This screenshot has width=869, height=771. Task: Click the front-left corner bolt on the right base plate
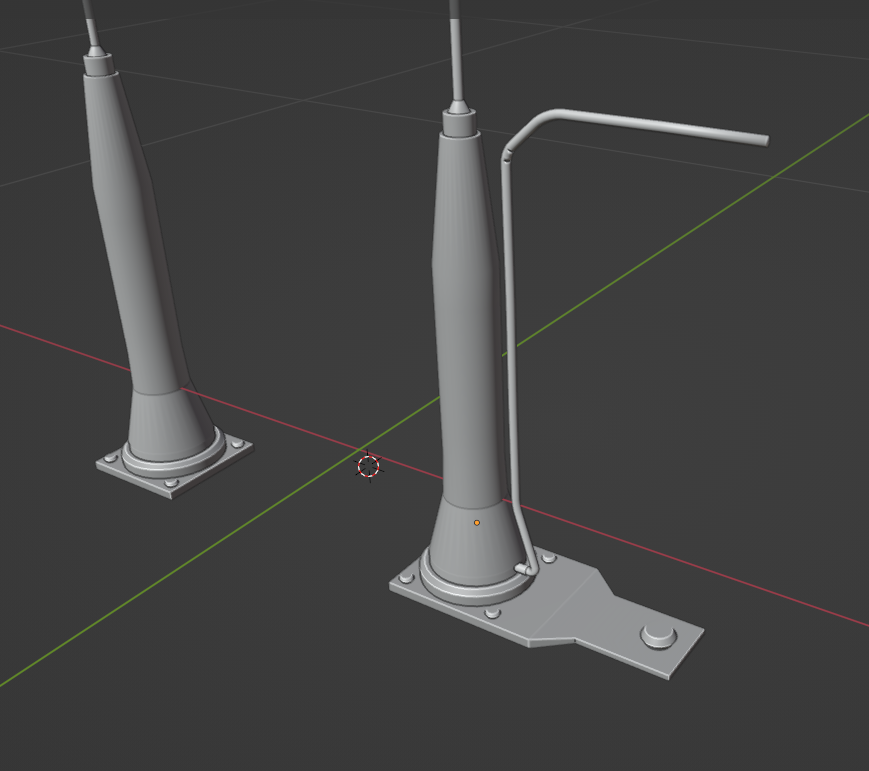407,579
